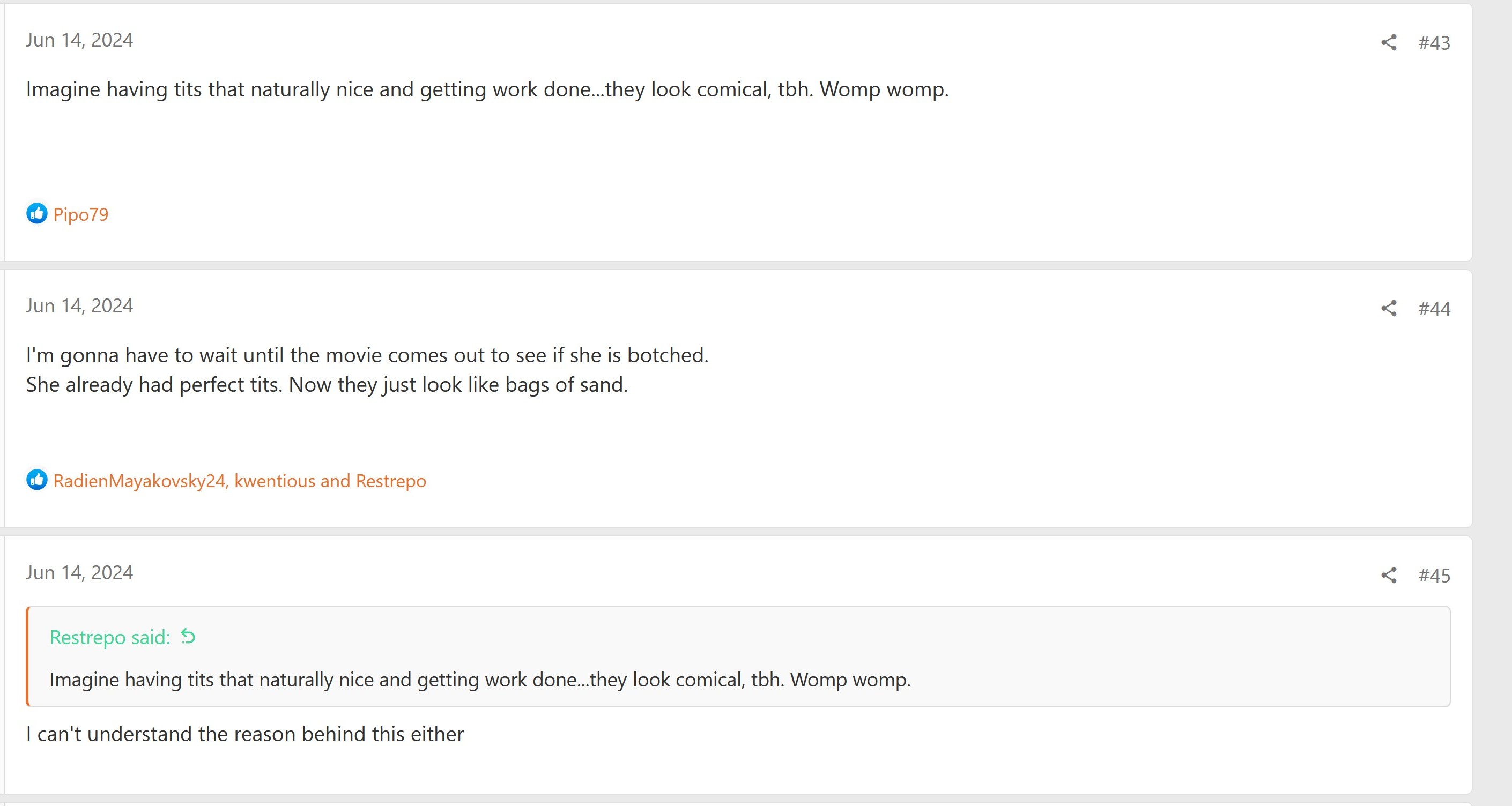
Task: Jump to original post via quote arrow icon
Action: click(x=188, y=637)
